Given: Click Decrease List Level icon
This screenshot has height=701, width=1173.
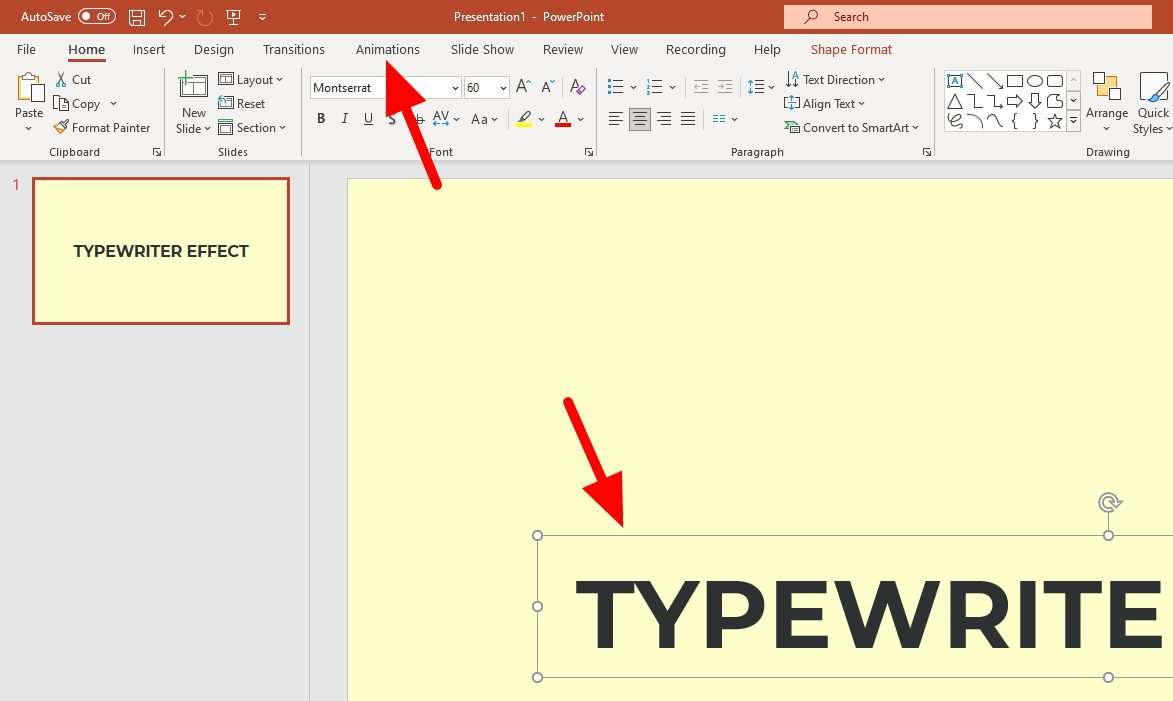Looking at the screenshot, I should [x=701, y=87].
